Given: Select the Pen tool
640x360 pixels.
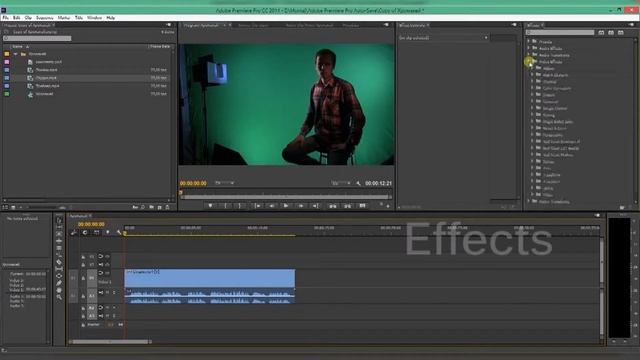Looking at the screenshot, I should tap(59, 283).
